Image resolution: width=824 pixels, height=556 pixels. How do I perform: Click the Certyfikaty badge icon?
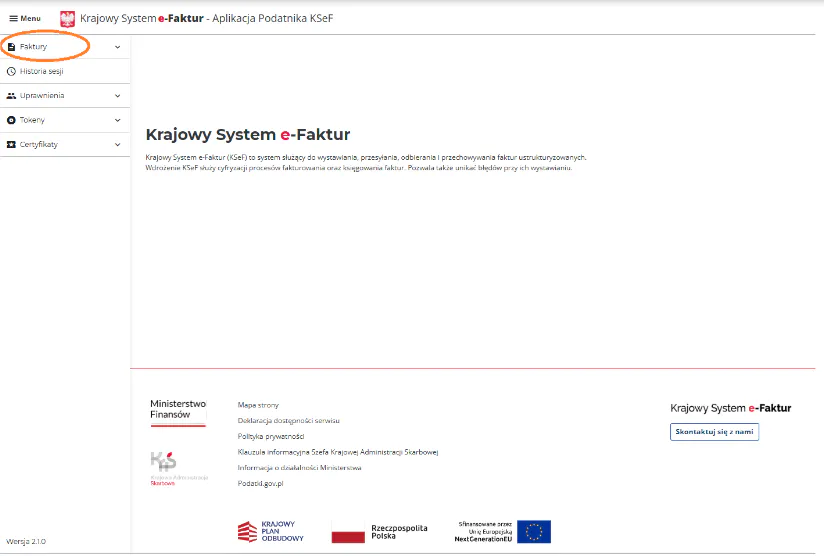click(x=11, y=145)
